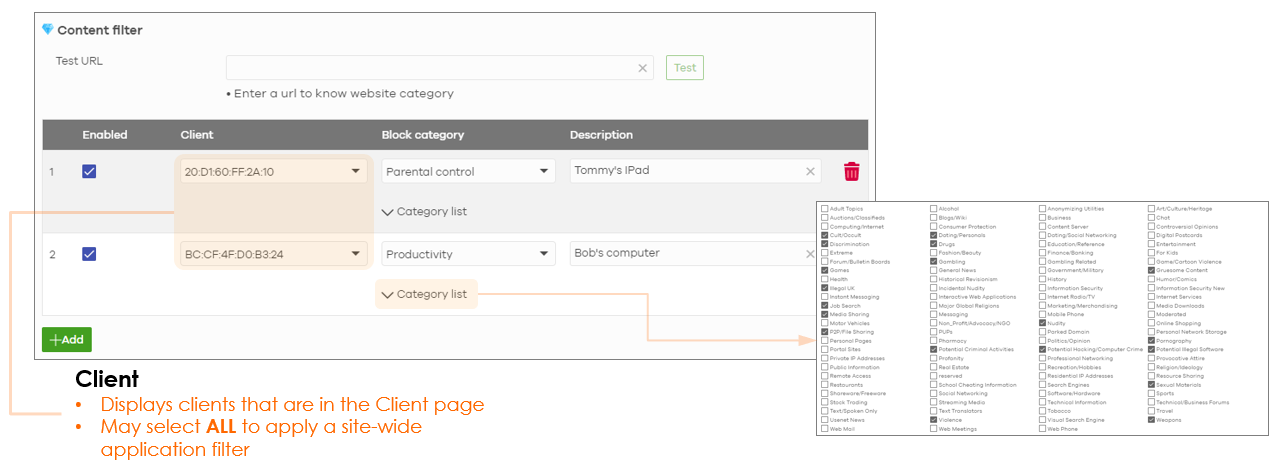Image resolution: width=1280 pixels, height=462 pixels.
Task: Disable the first content filter rule
Action: pyautogui.click(x=89, y=171)
